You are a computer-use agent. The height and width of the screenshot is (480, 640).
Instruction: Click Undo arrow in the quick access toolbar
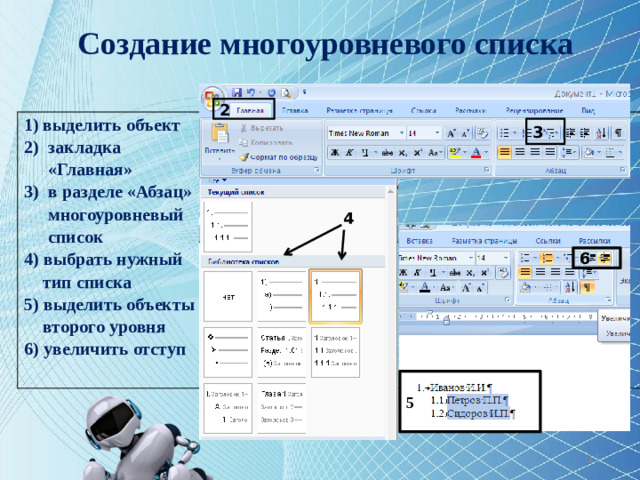pos(251,93)
